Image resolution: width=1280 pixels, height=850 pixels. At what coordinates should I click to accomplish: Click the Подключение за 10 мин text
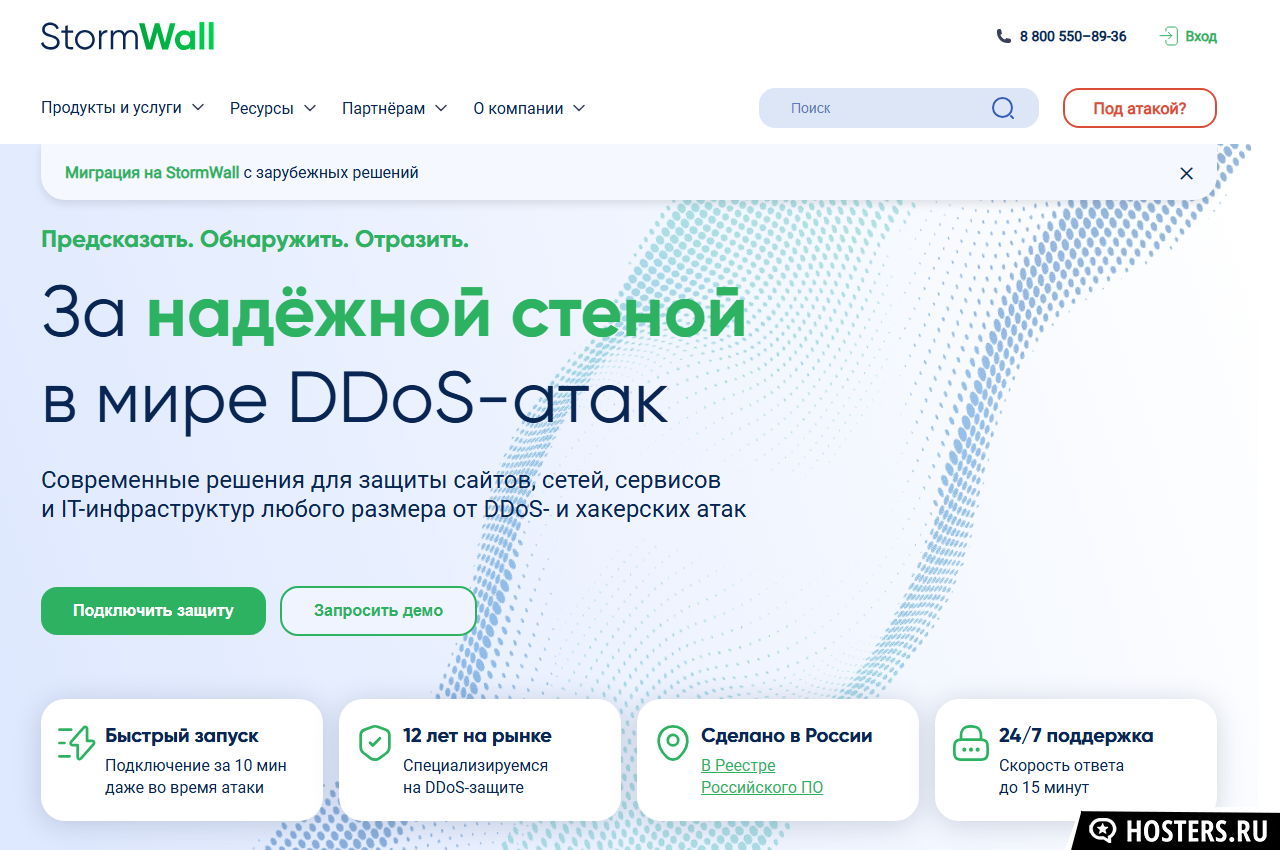point(196,765)
